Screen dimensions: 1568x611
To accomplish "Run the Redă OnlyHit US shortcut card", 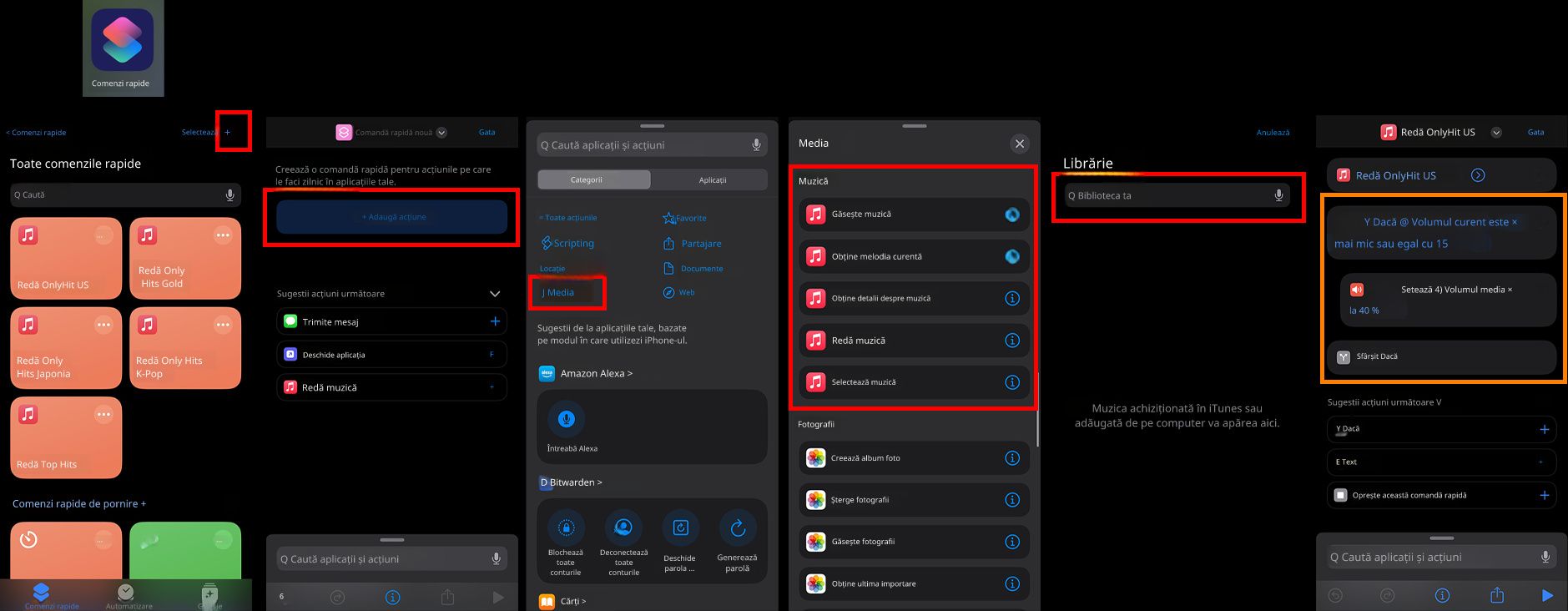I will click(x=66, y=259).
